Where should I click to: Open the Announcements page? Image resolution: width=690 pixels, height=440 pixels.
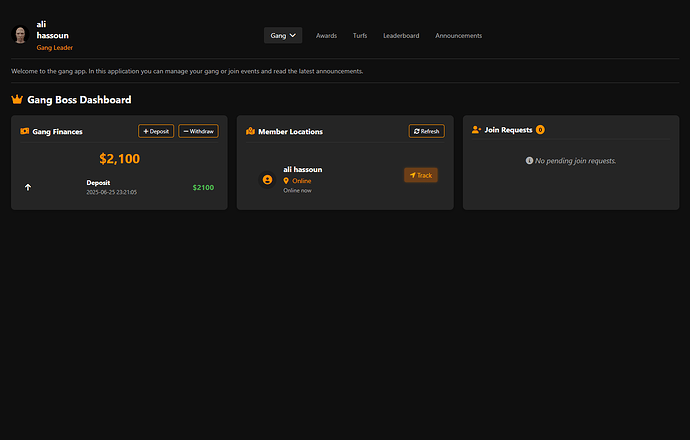(x=459, y=36)
